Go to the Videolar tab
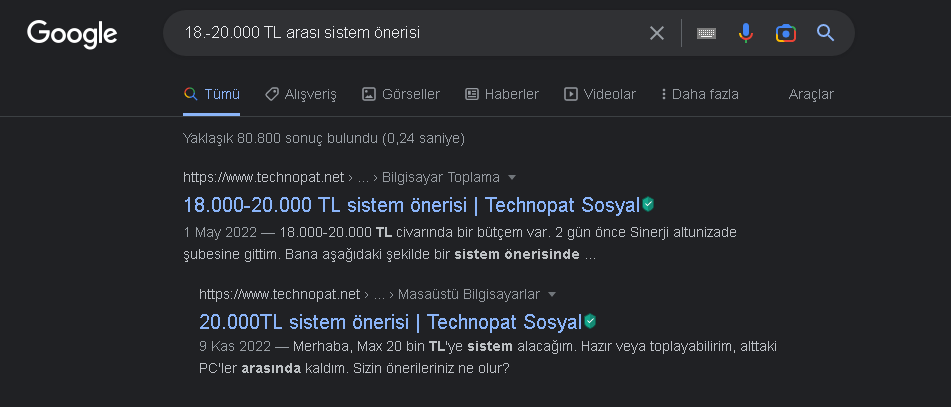The image size is (951, 407). [x=600, y=94]
